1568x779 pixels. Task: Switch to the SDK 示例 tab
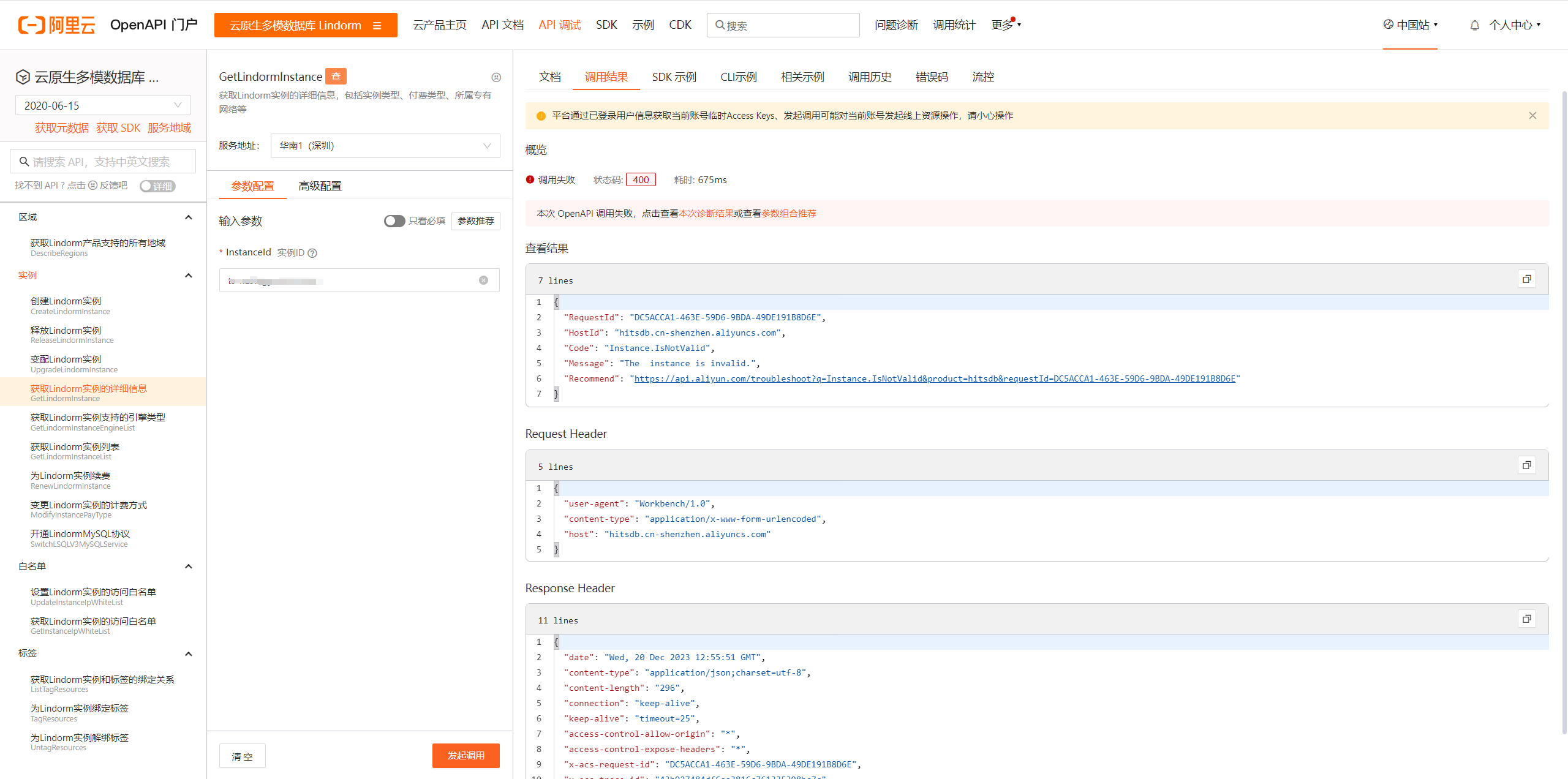tap(674, 77)
